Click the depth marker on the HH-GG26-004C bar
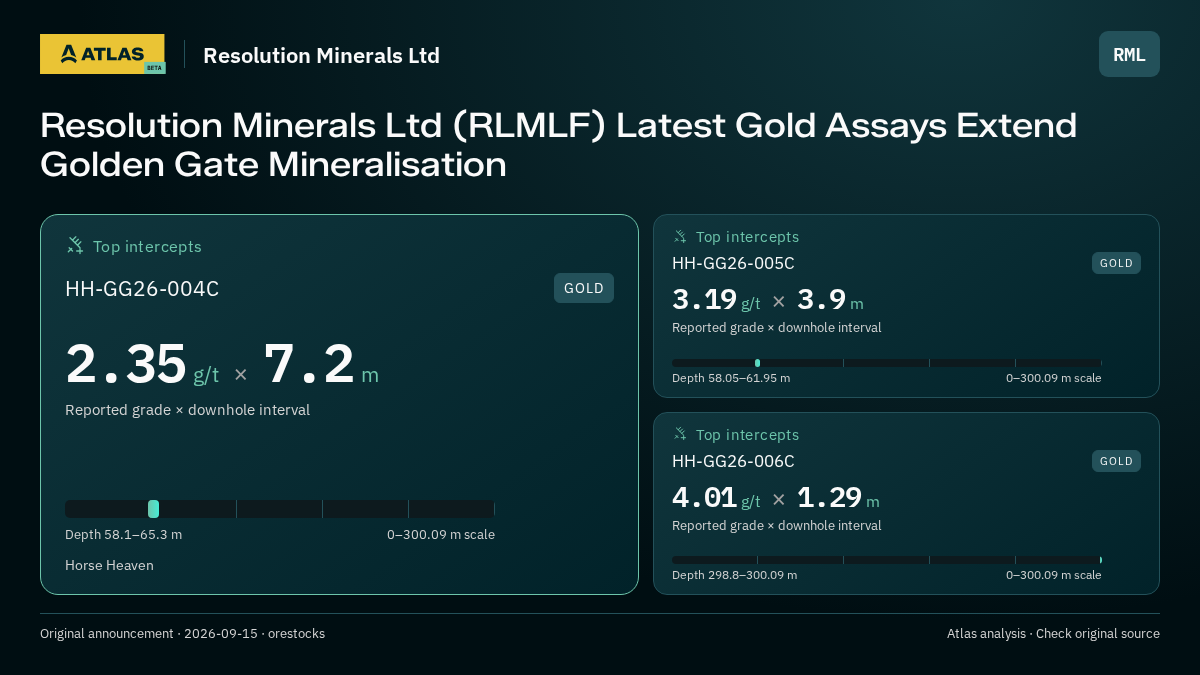The height and width of the screenshot is (675, 1200). click(x=153, y=509)
